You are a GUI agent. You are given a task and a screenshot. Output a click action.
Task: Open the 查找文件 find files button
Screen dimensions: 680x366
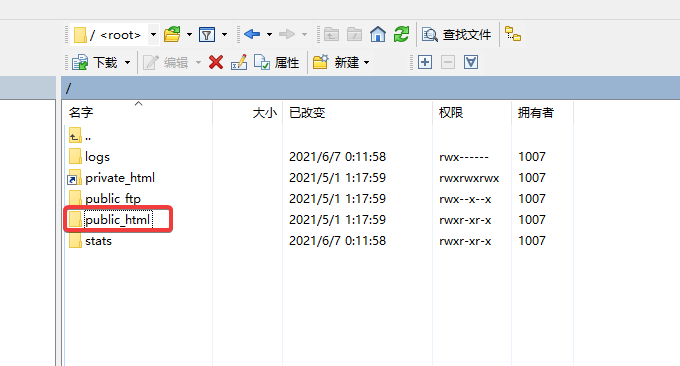coord(457,34)
